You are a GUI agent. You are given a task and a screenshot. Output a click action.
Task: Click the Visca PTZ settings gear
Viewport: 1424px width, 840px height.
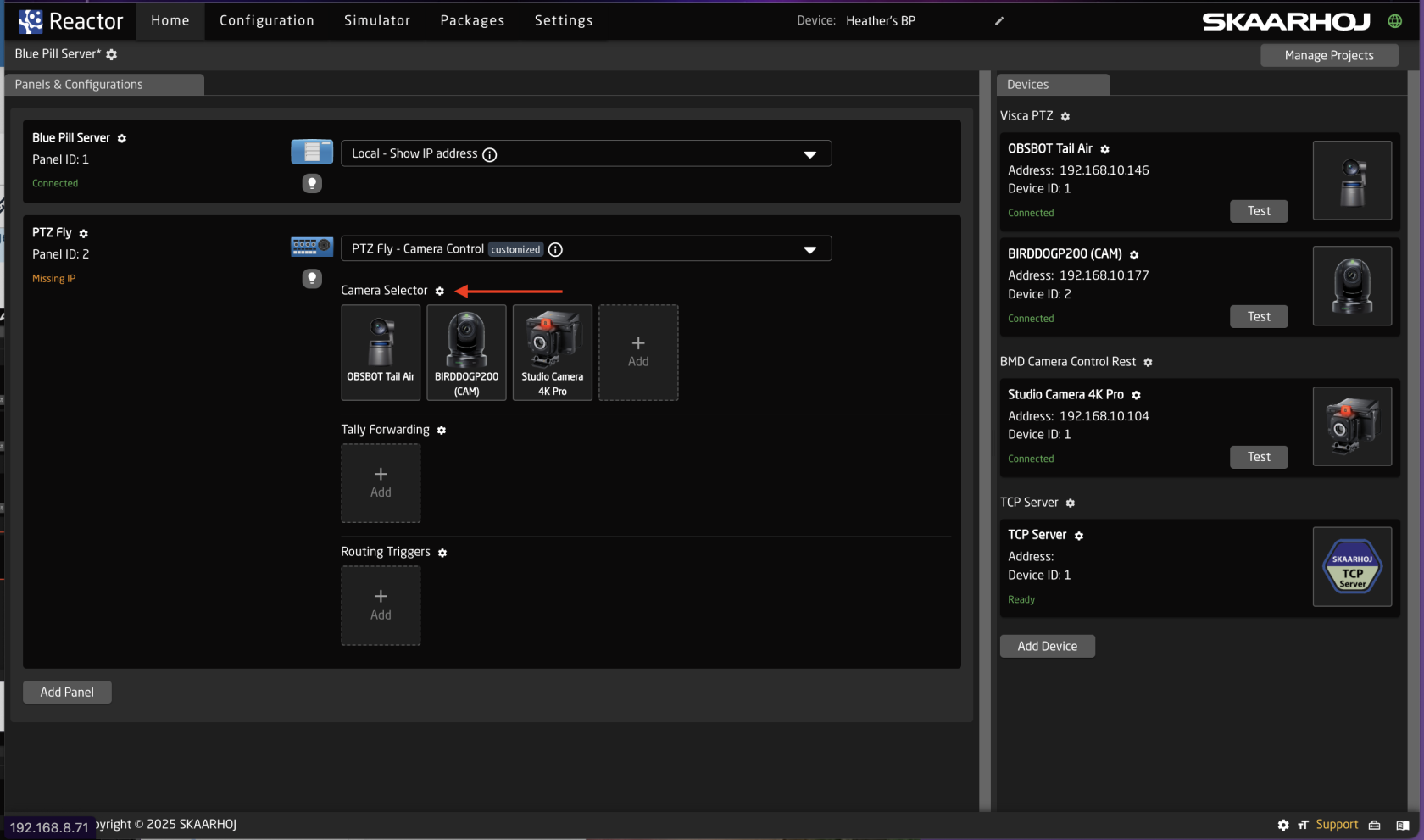pyautogui.click(x=1065, y=116)
